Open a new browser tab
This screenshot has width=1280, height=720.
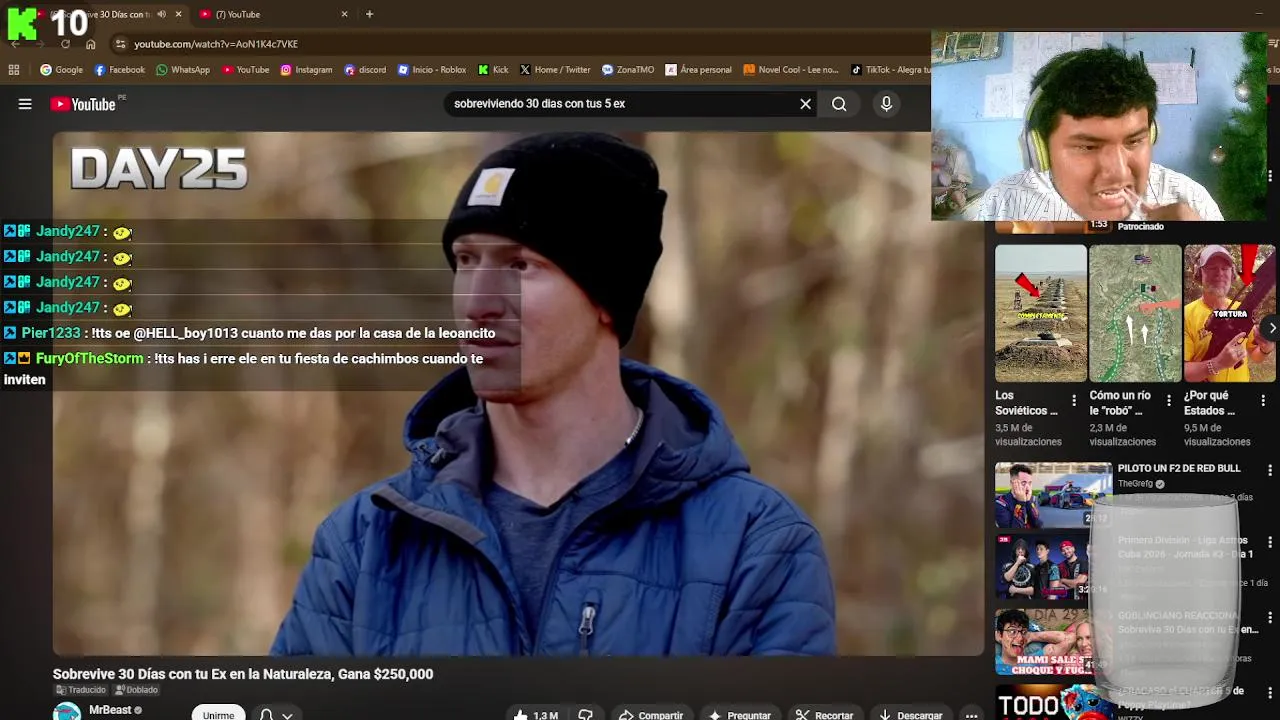tap(369, 14)
